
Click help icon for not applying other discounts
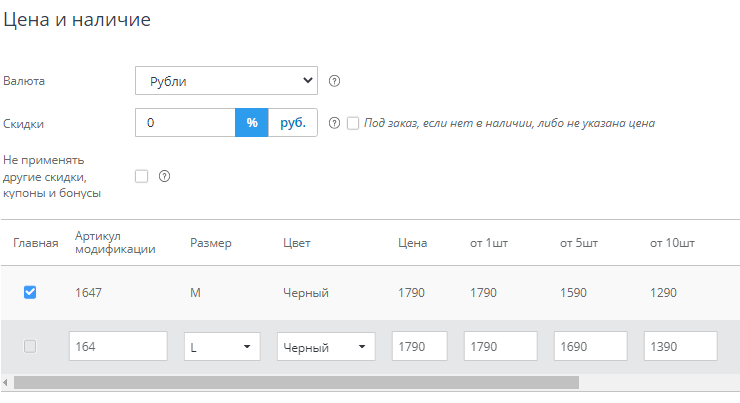(x=165, y=176)
